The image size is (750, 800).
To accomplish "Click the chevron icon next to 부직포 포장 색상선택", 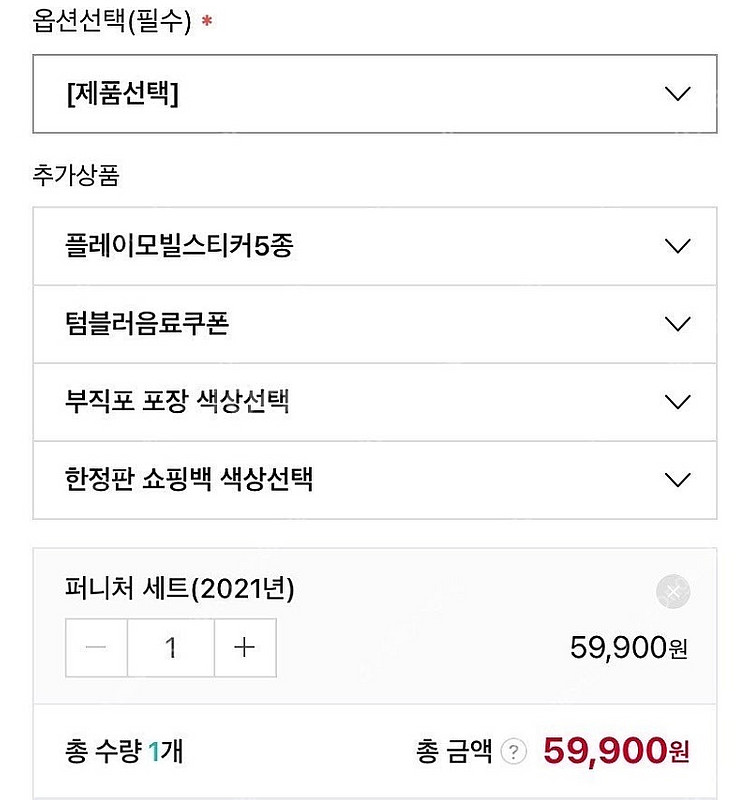I will 677,402.
